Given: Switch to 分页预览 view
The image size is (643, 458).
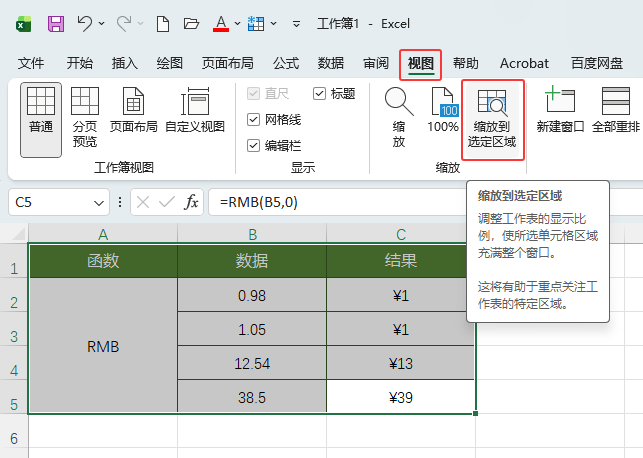Looking at the screenshot, I should coord(84,117).
